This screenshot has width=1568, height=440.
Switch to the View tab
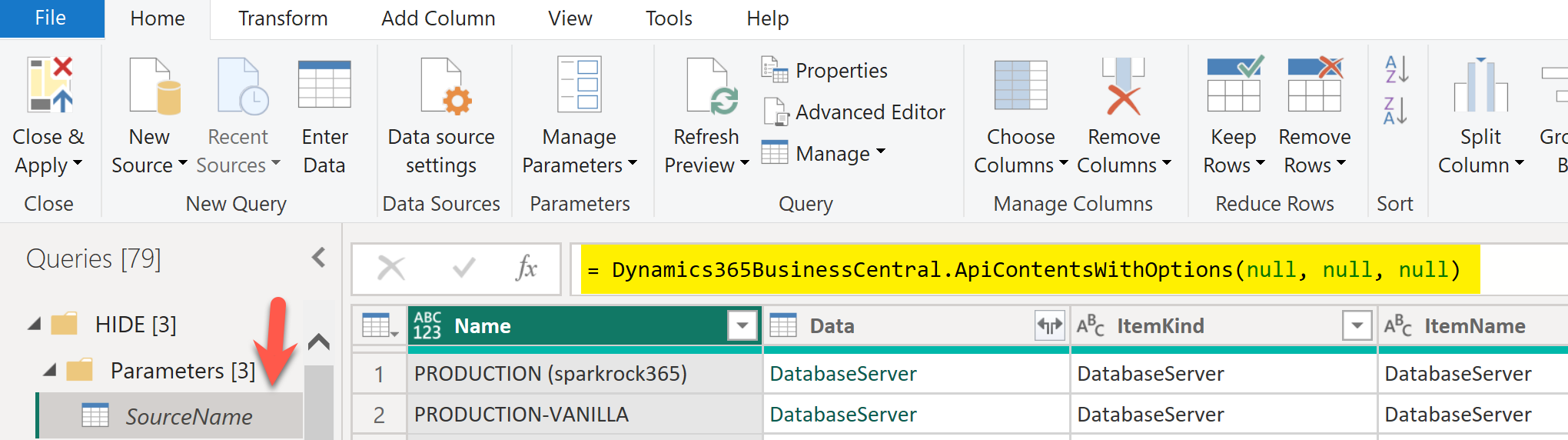tap(570, 18)
